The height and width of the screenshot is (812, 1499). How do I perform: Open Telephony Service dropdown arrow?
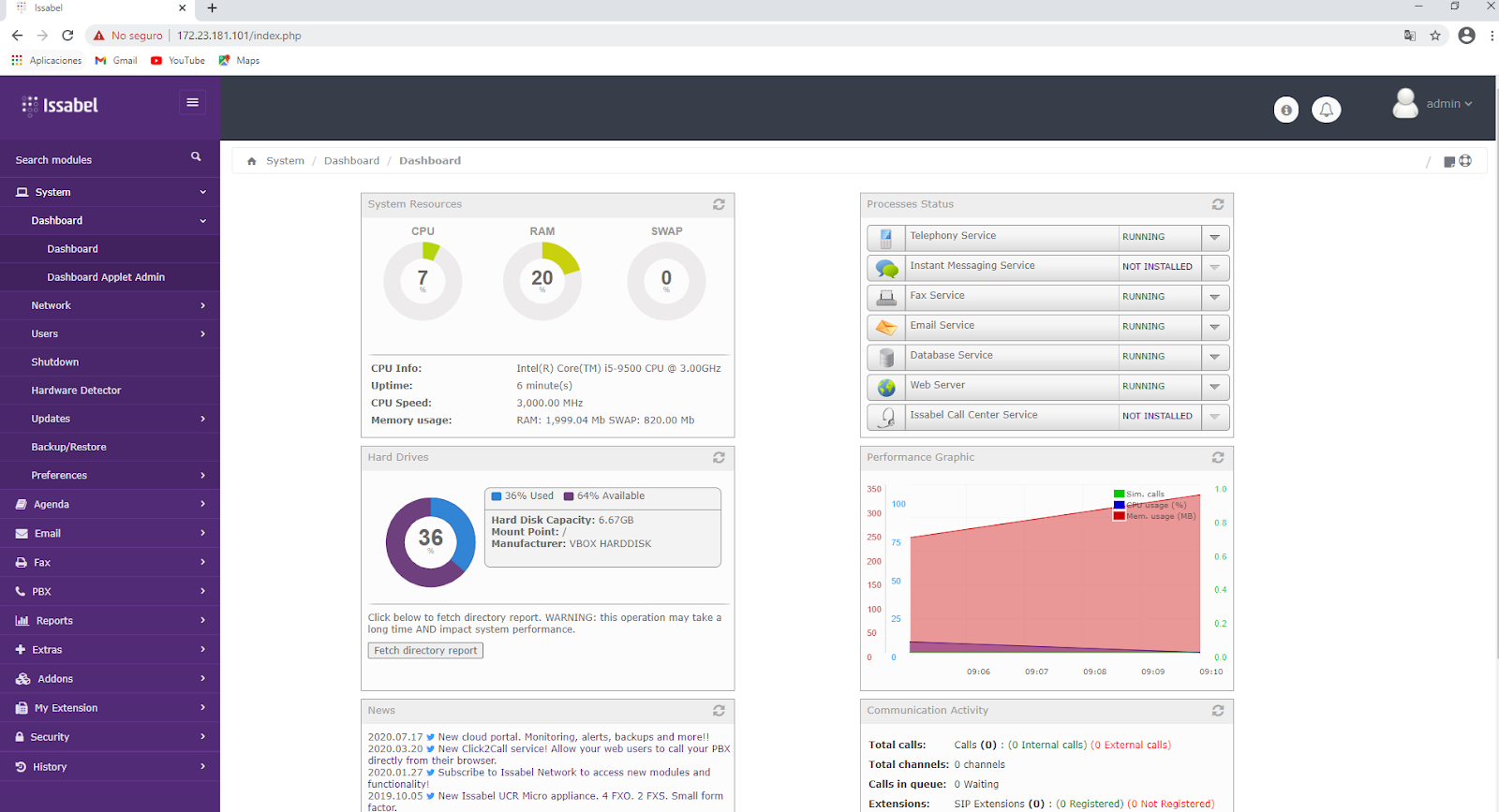1215,238
